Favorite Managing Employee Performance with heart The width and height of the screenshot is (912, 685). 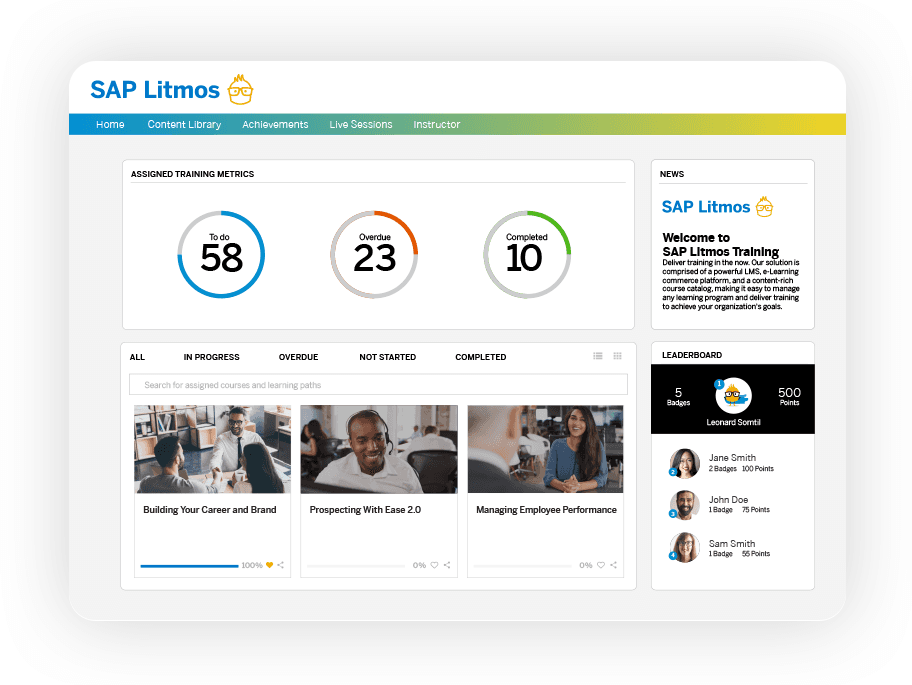[x=601, y=565]
